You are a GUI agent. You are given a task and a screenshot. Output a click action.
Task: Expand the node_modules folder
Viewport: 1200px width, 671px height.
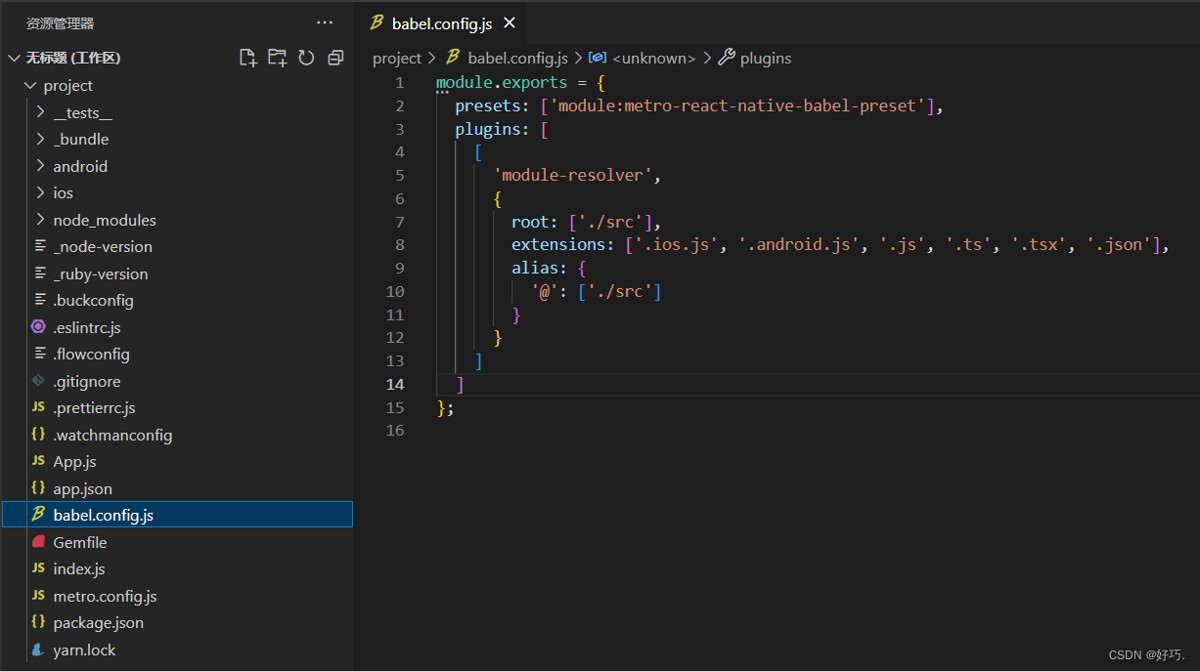(x=104, y=220)
